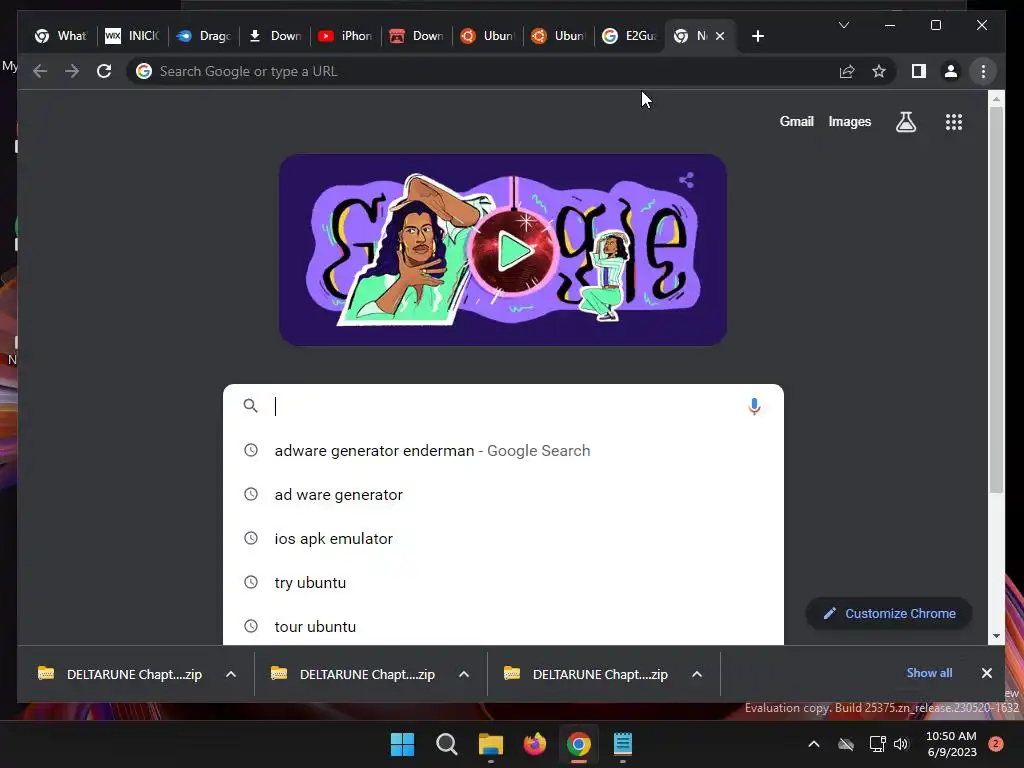Click the Customize Chrome button
The height and width of the screenshot is (768, 1024).
click(x=889, y=613)
